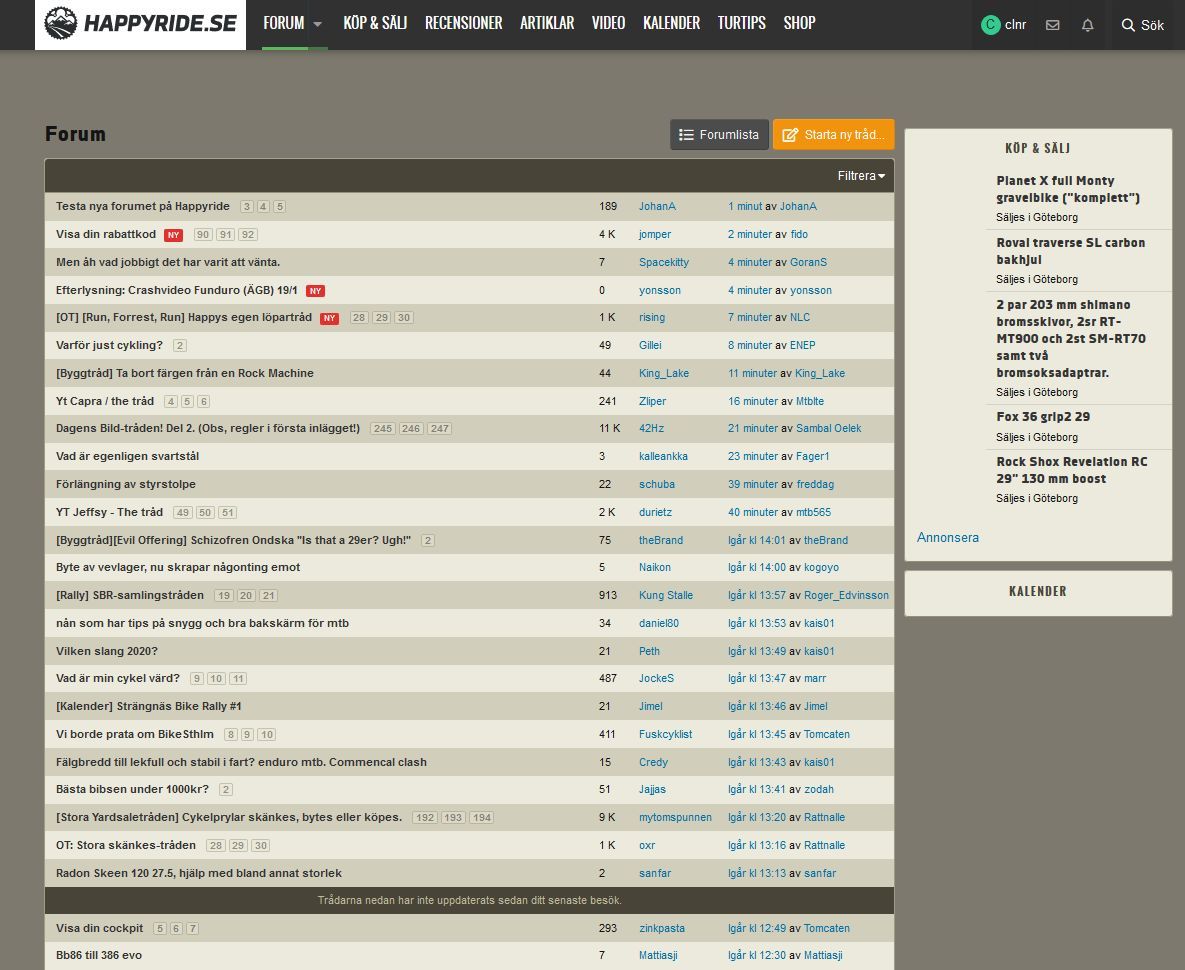Open ad Planet X full Monty gravelbike
This screenshot has width=1185, height=970.
(x=1068, y=189)
